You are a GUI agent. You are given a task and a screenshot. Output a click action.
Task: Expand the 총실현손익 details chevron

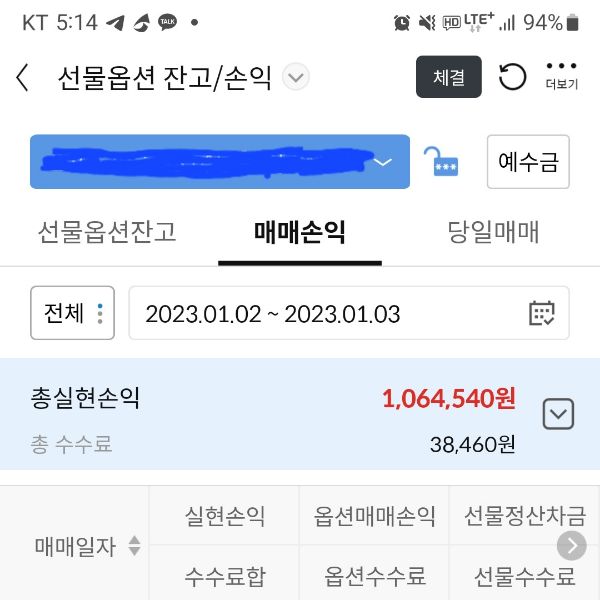tap(558, 414)
